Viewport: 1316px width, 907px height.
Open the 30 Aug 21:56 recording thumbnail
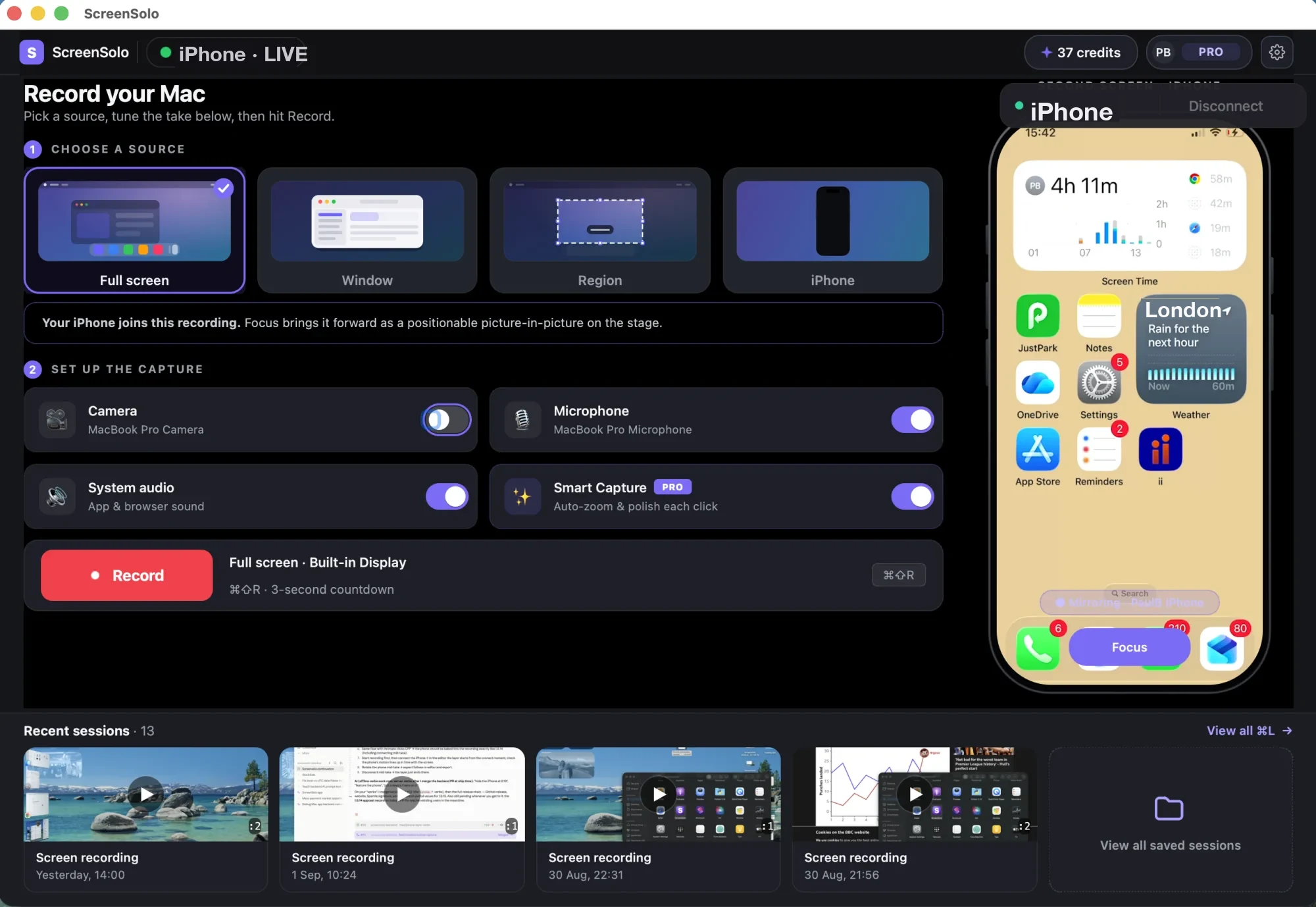[x=915, y=794]
